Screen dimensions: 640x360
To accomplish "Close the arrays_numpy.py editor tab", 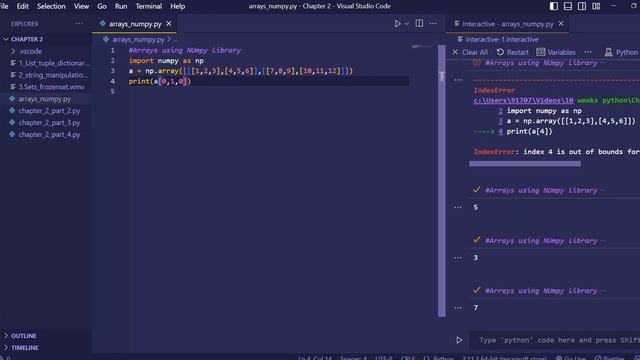I will (169, 24).
